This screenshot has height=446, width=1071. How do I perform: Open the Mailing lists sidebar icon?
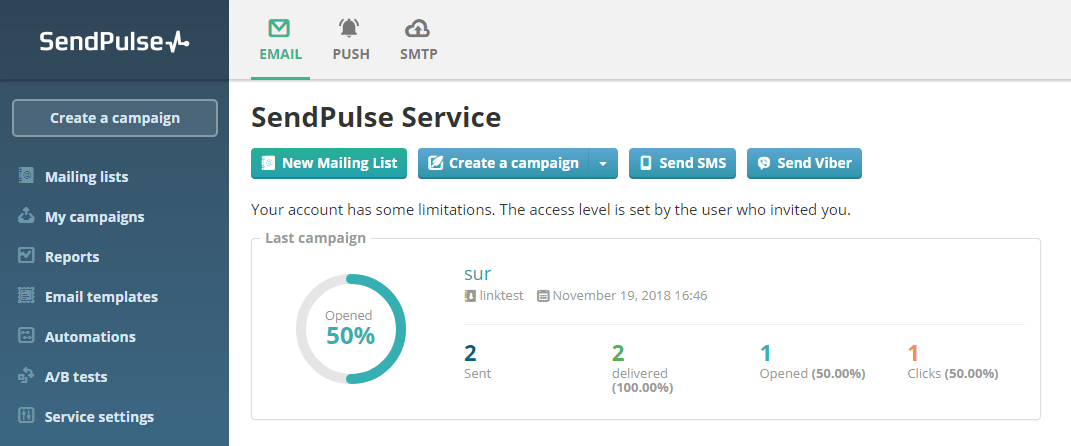(x=26, y=176)
